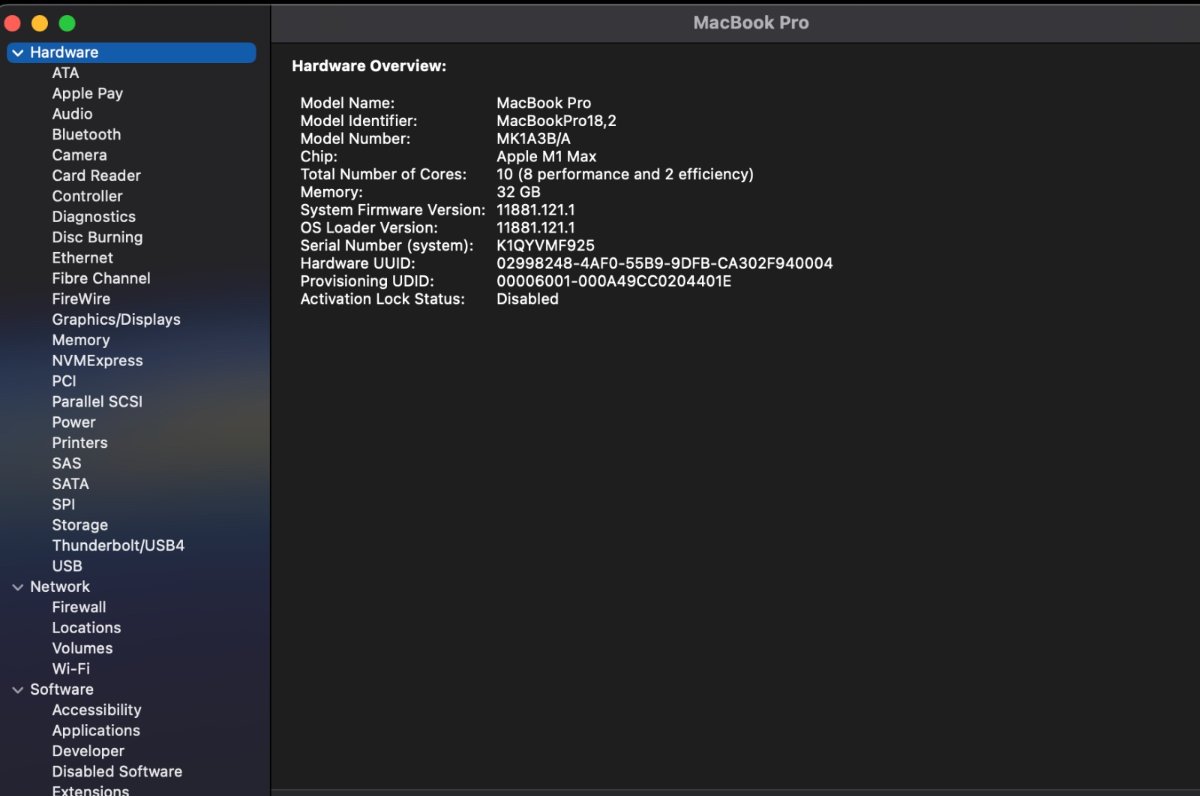1200x796 pixels.
Task: Open the Memory entry in sidebar
Action: coord(80,340)
